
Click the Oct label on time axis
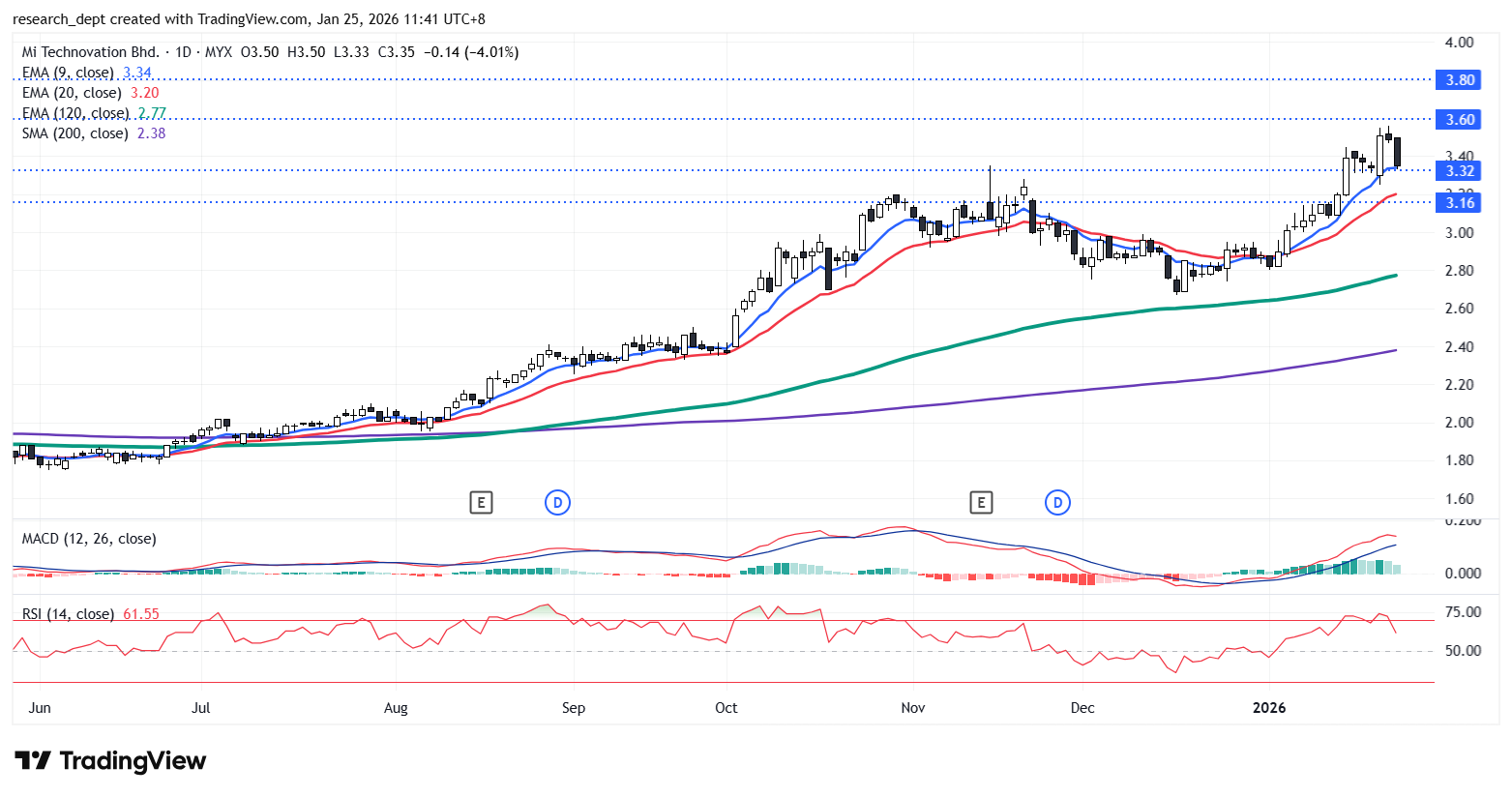pos(726,708)
